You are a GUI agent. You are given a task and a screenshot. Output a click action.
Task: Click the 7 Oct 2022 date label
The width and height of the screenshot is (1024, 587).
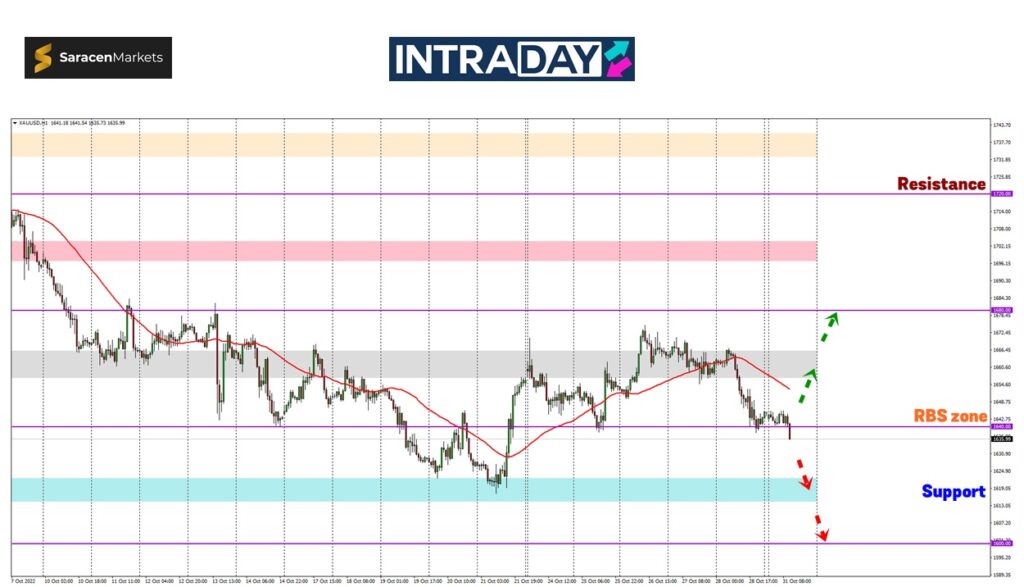[x=24, y=580]
